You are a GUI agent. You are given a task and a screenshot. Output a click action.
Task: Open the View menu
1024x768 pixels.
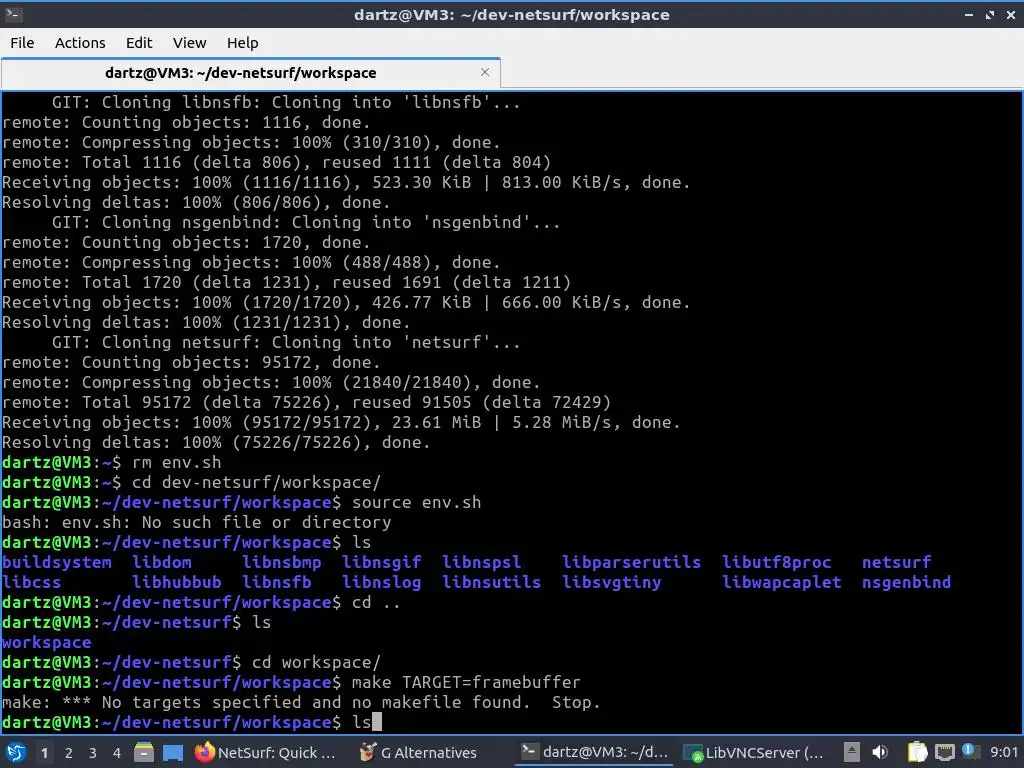[x=189, y=43]
